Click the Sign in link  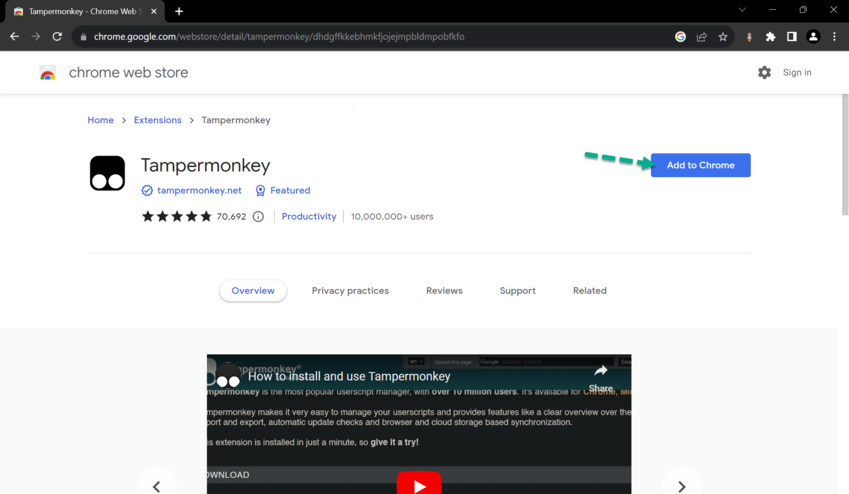(x=797, y=73)
